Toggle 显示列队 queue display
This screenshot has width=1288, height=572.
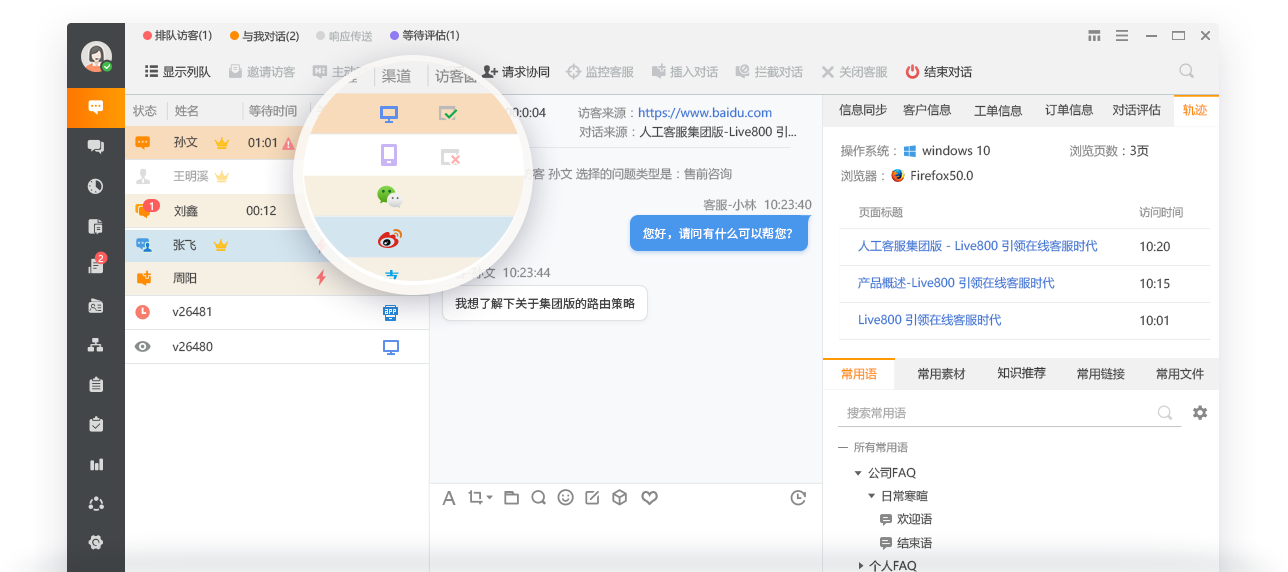pyautogui.click(x=178, y=72)
